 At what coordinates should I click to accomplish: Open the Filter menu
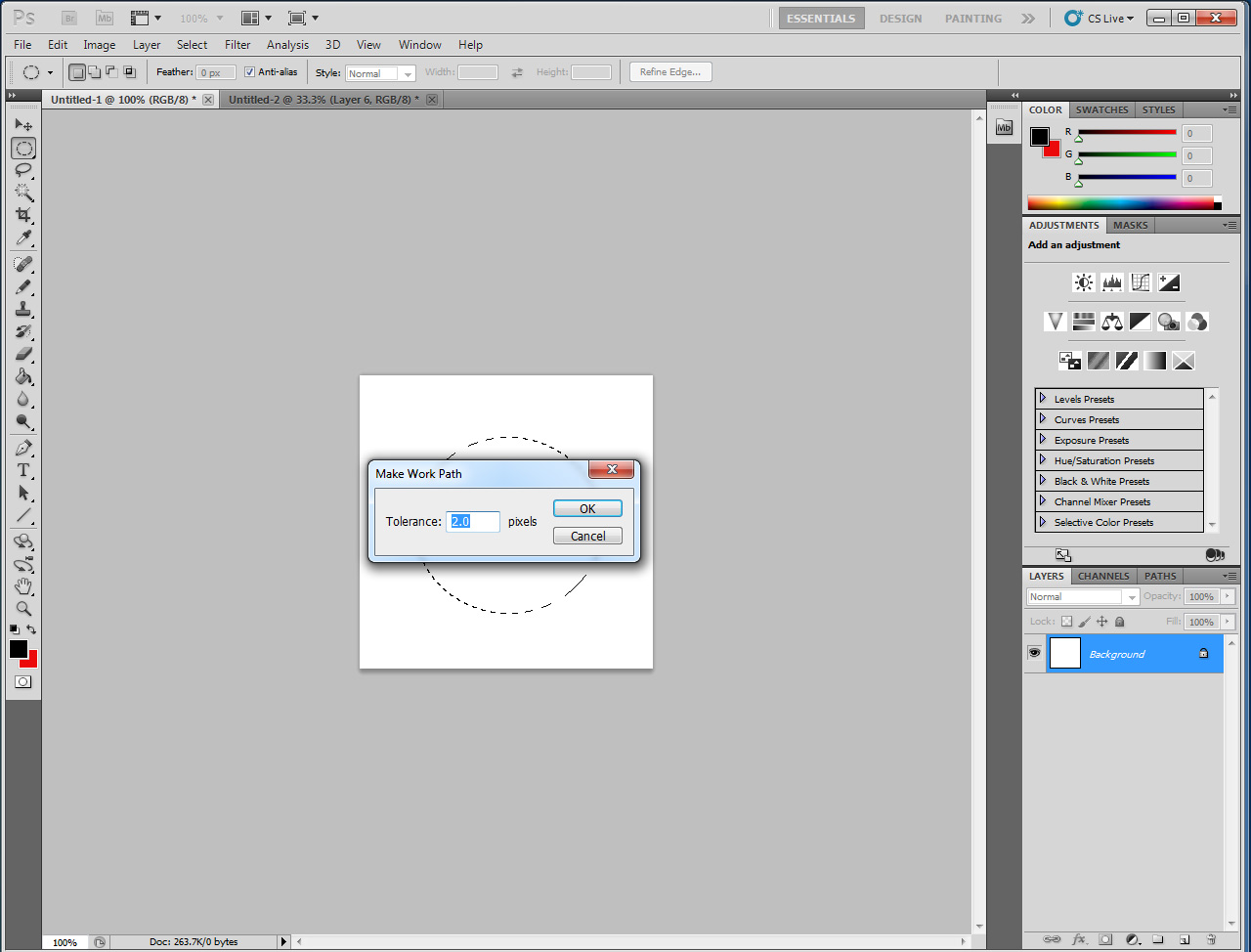point(237,45)
